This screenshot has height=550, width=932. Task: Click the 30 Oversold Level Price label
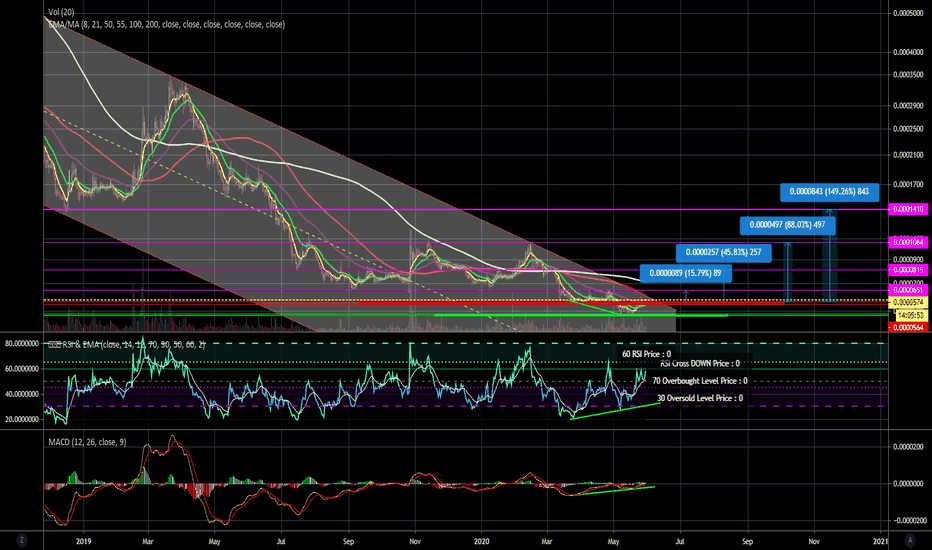[x=700, y=398]
